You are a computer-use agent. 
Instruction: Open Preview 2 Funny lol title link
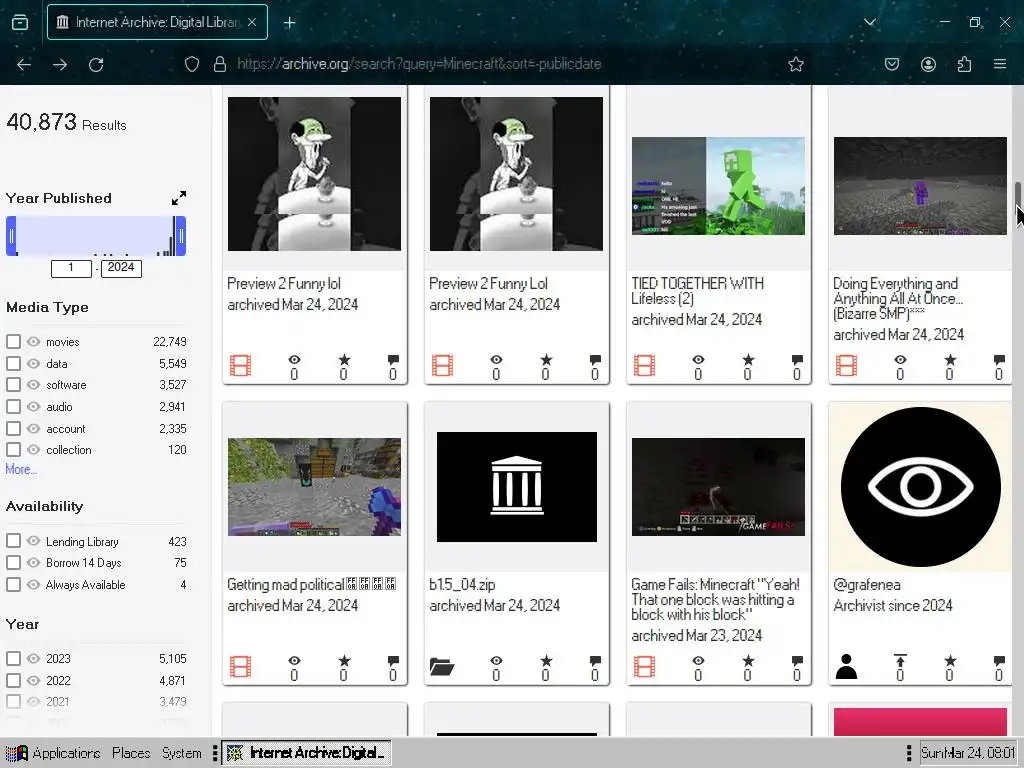pyautogui.click(x=283, y=283)
